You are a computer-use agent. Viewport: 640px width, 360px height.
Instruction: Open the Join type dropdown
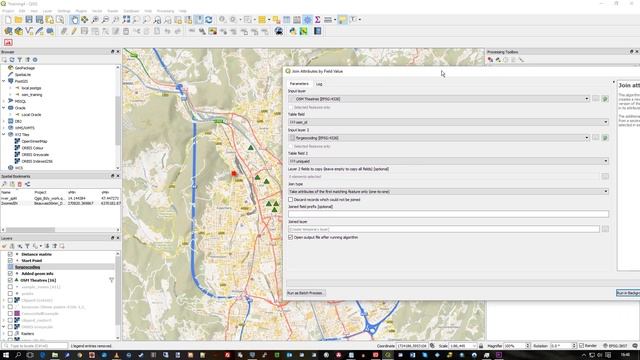coord(448,191)
